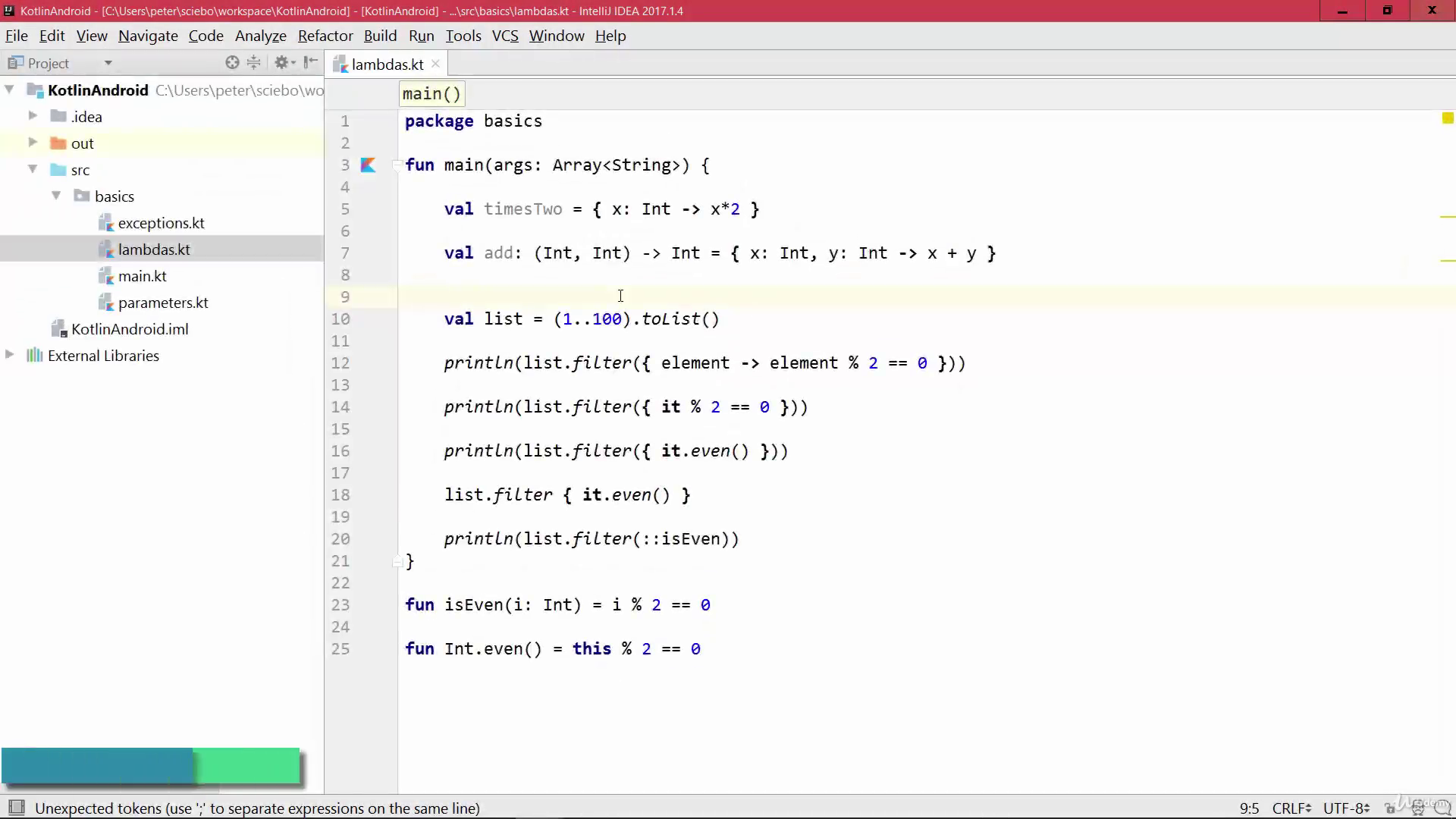
Task: Click the Kotlin run gutter icon beside main
Action: click(x=368, y=165)
